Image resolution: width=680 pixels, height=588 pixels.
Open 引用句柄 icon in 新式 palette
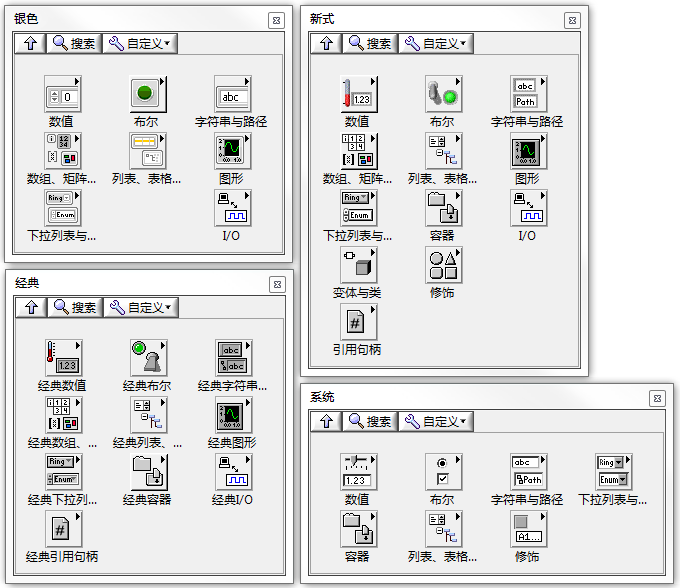pos(357,323)
